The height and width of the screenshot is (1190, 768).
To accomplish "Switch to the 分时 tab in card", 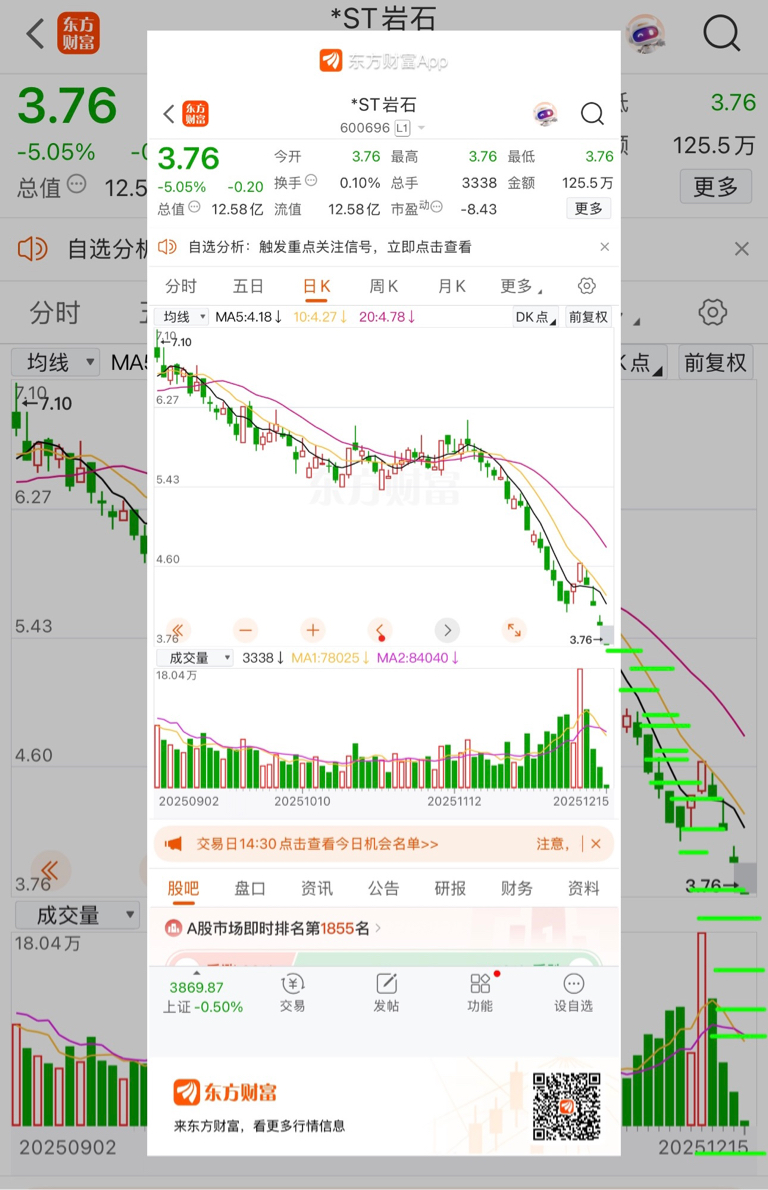I will [181, 286].
